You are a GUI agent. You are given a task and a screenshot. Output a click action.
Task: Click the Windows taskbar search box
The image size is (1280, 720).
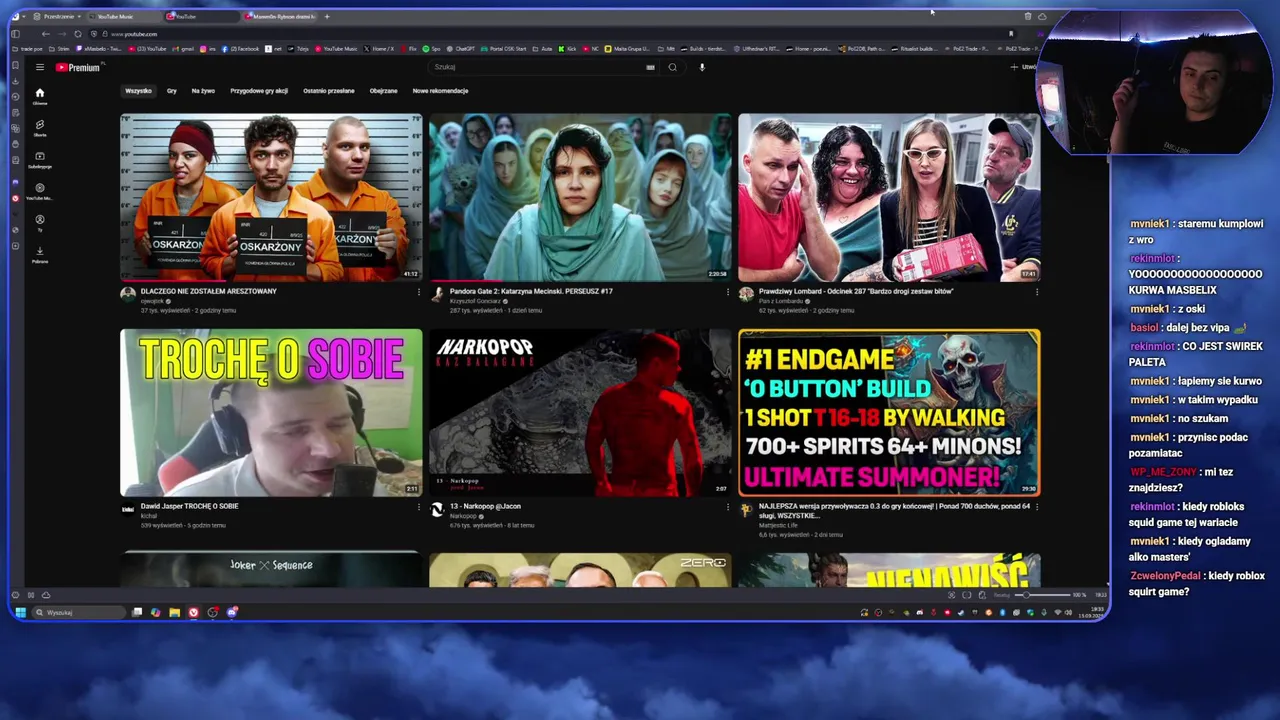pos(78,612)
